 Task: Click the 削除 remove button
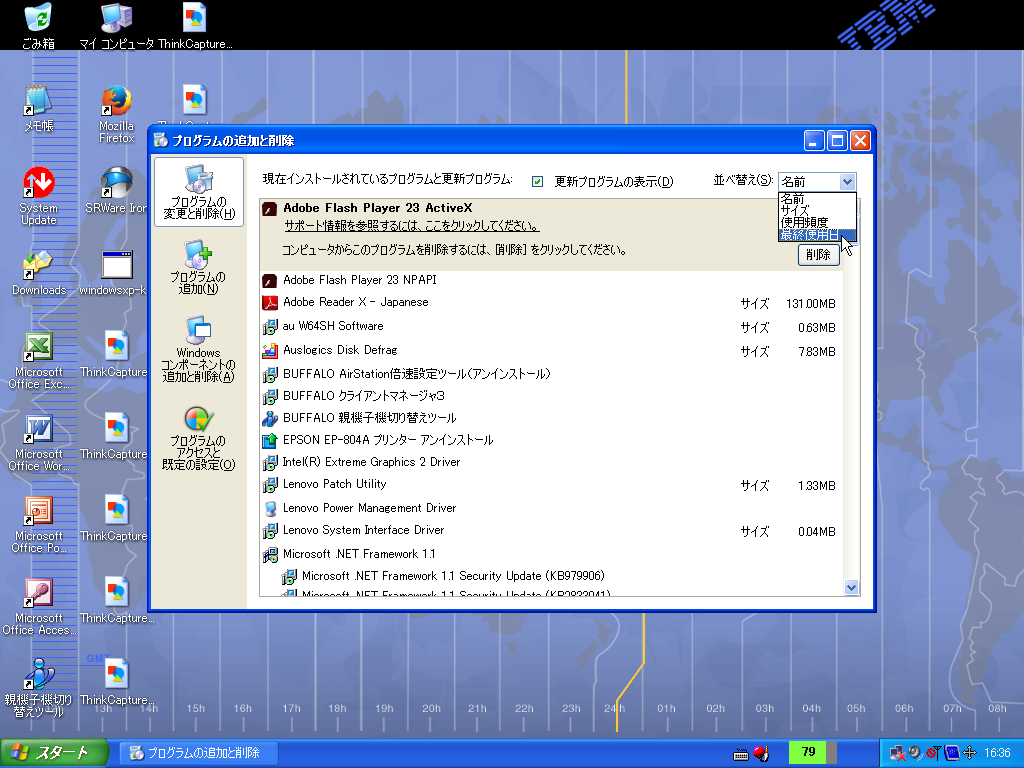(818, 255)
